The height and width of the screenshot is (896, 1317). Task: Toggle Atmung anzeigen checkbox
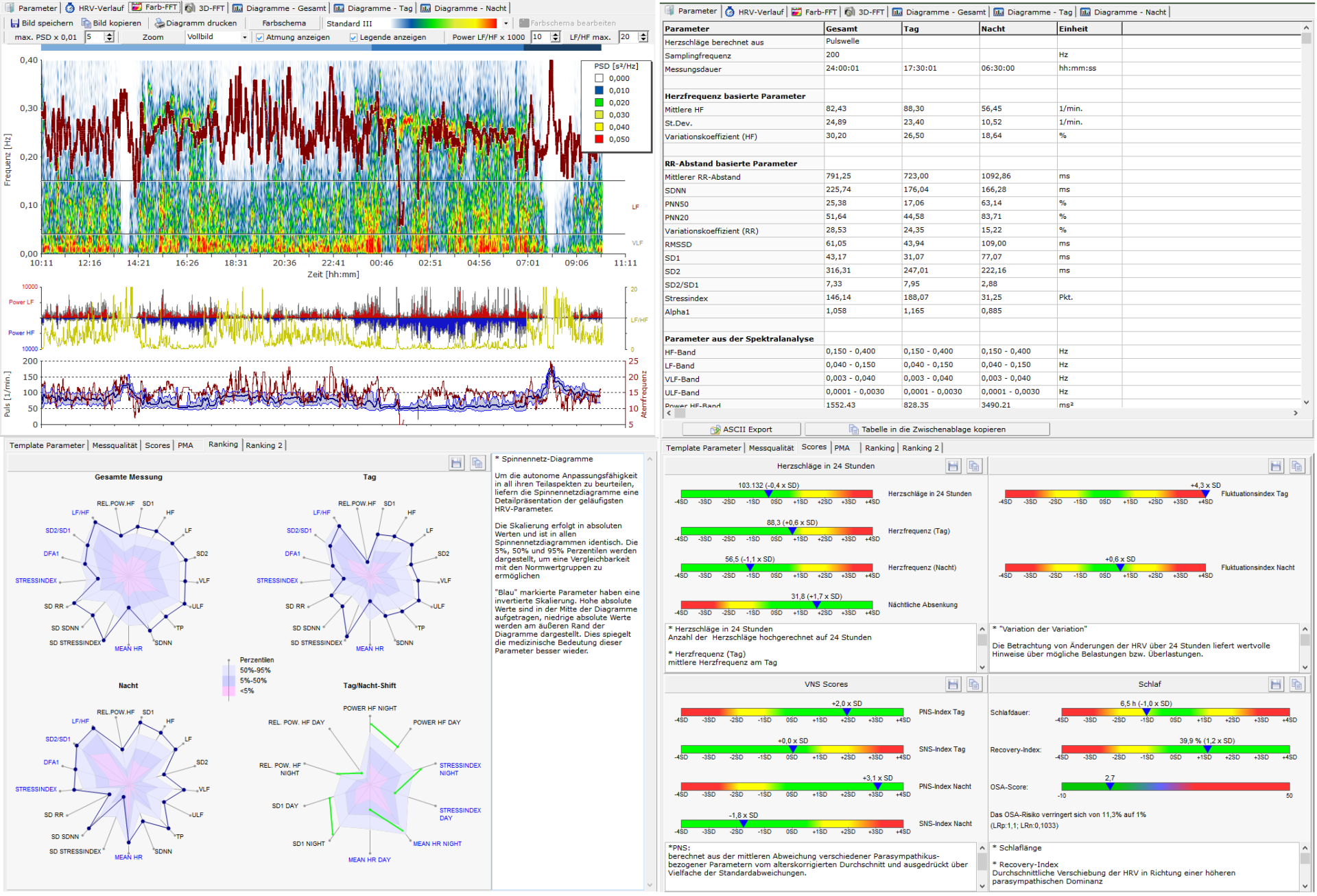click(x=260, y=38)
